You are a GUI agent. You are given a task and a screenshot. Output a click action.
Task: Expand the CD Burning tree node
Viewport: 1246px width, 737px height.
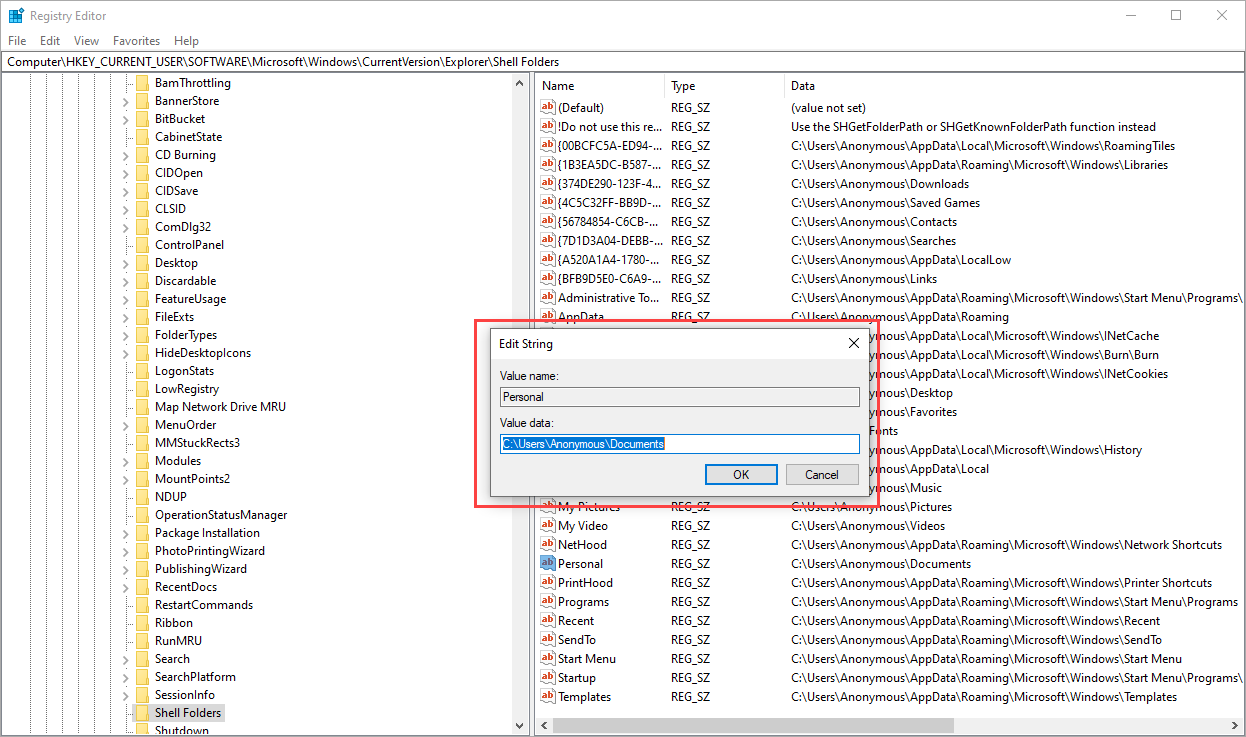tap(126, 155)
